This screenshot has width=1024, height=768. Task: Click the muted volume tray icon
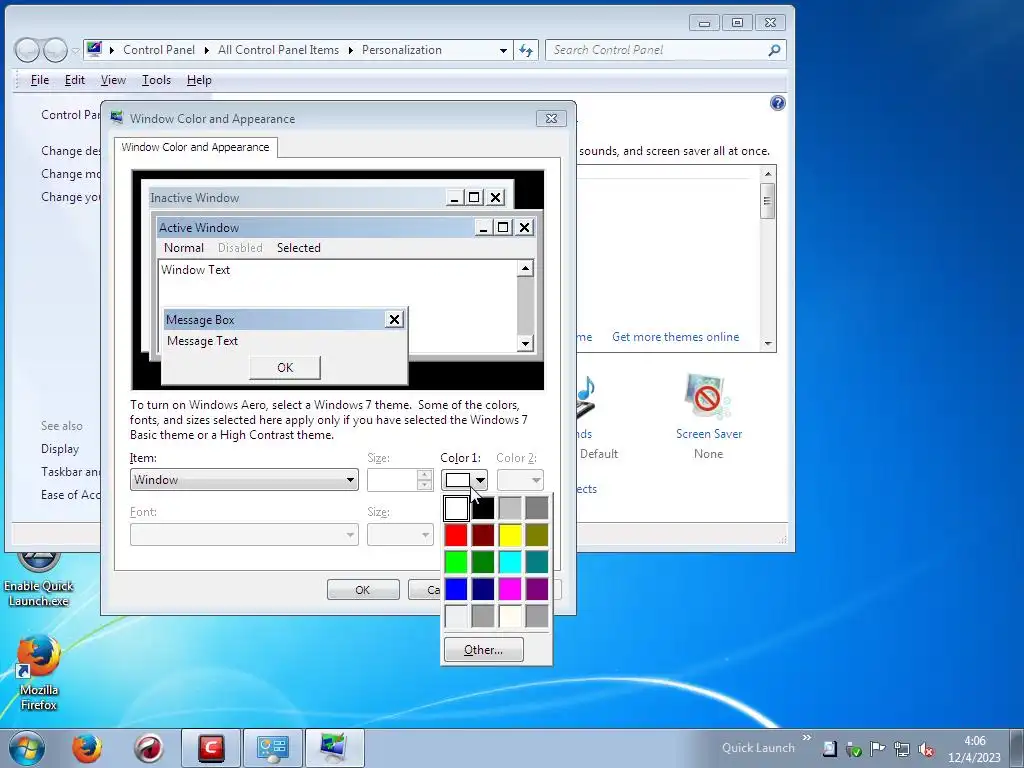pyautogui.click(x=925, y=749)
